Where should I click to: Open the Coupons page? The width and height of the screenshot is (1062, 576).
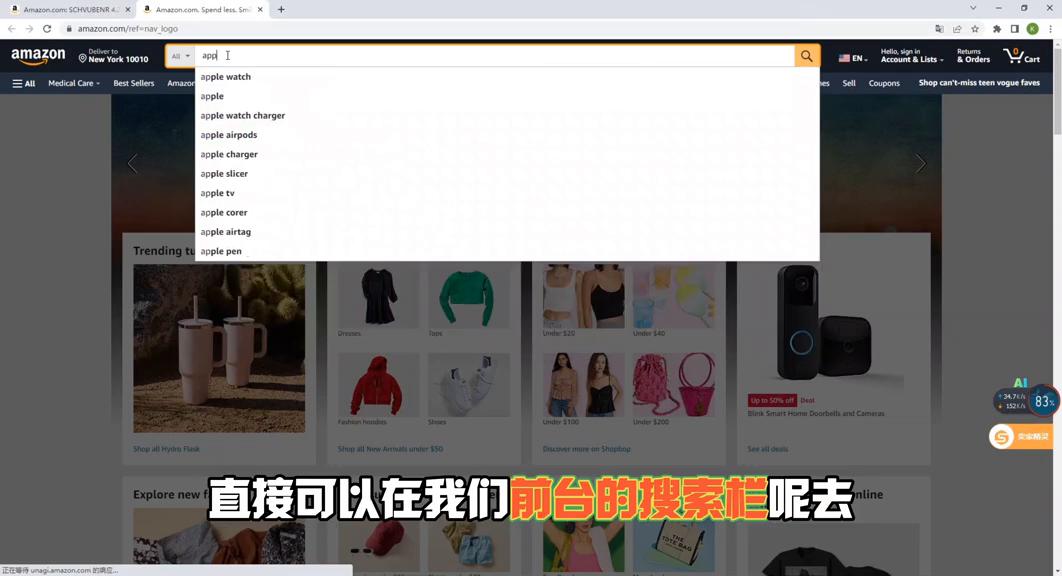pyautogui.click(x=884, y=83)
